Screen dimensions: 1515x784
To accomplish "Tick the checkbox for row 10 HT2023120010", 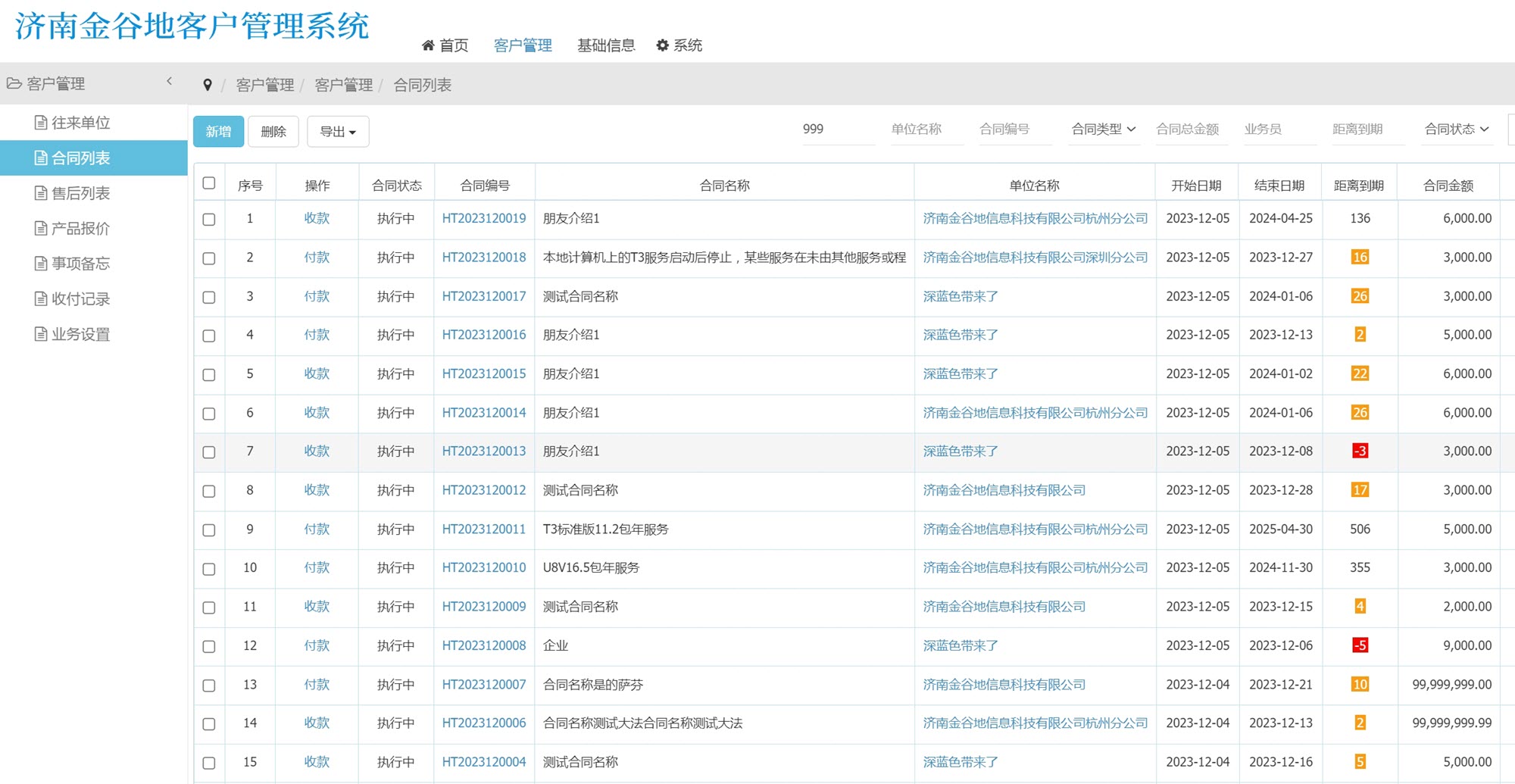I will point(209,569).
